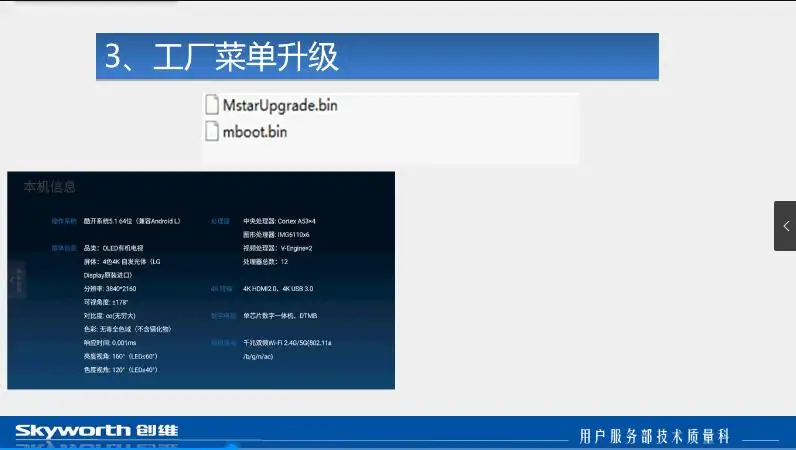This screenshot has height=450, width=796.
Task: Click the back tab on TV screen left edge
Action: click(17, 279)
